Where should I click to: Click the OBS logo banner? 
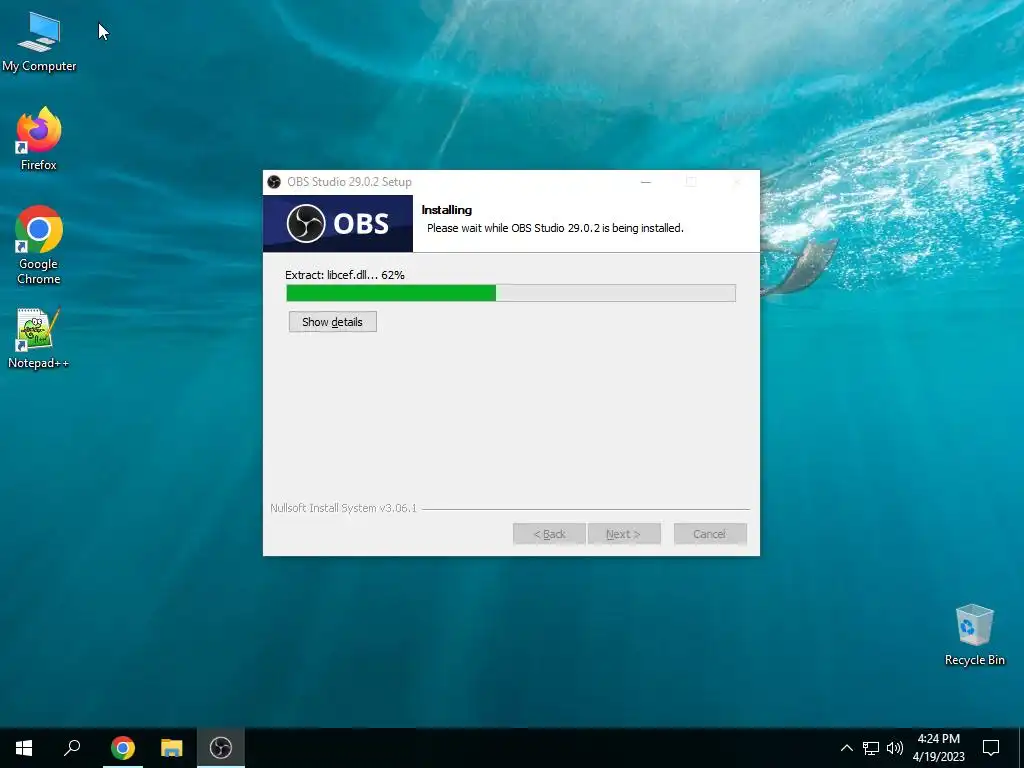(338, 223)
